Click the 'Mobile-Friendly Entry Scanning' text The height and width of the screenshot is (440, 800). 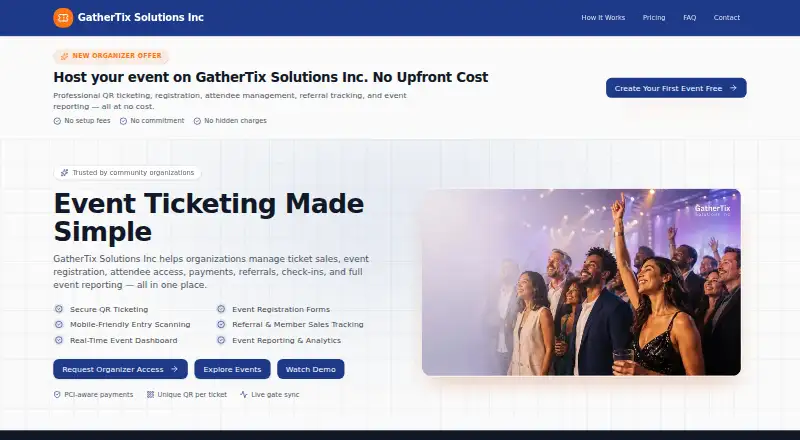tap(130, 325)
